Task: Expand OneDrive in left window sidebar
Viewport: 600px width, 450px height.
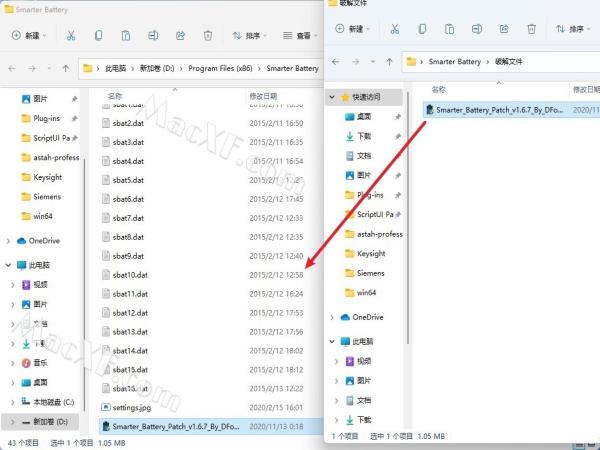Action: 8,241
